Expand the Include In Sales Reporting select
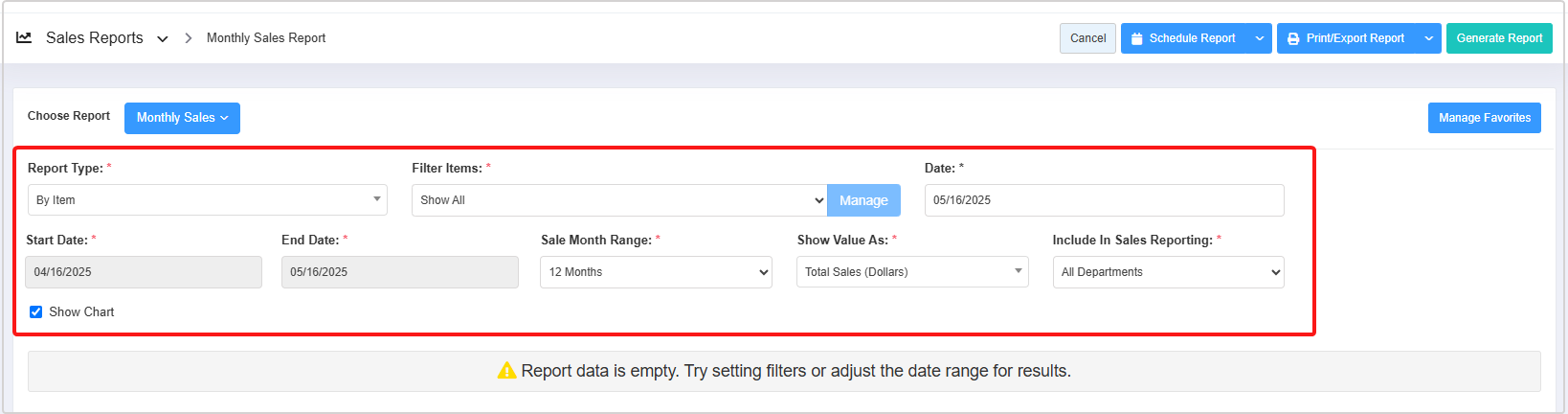Image resolution: width=1568 pixels, height=414 pixels. 1168,272
